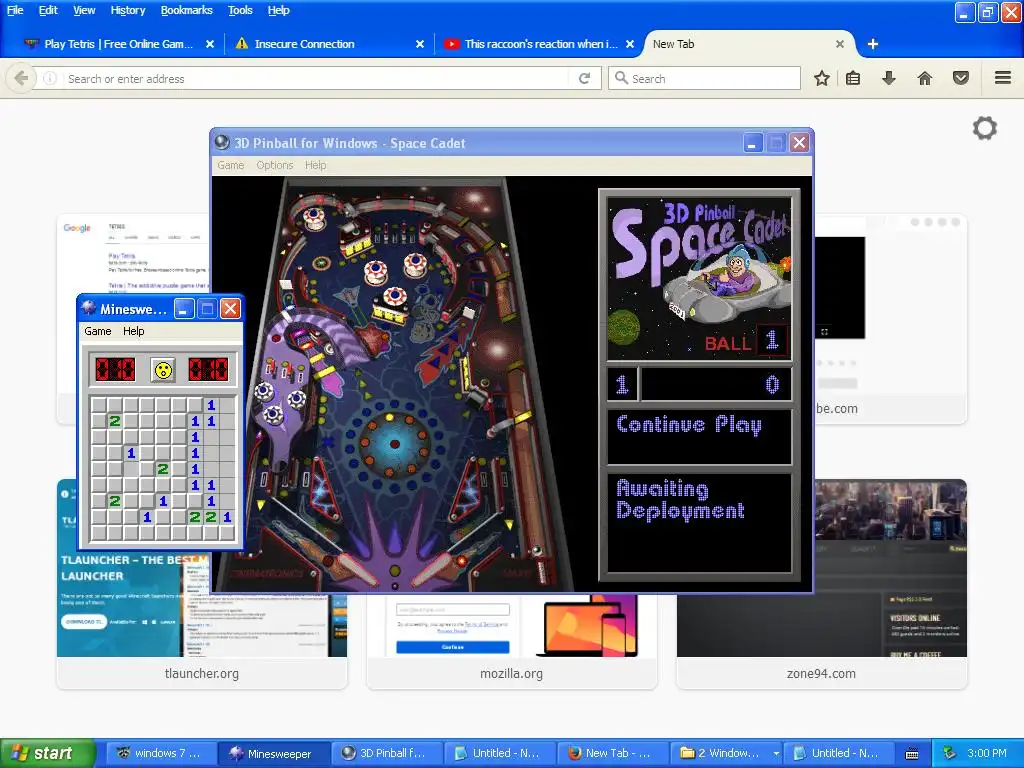Click the Minesweeper timer display
The height and width of the screenshot is (768, 1024).
(208, 370)
